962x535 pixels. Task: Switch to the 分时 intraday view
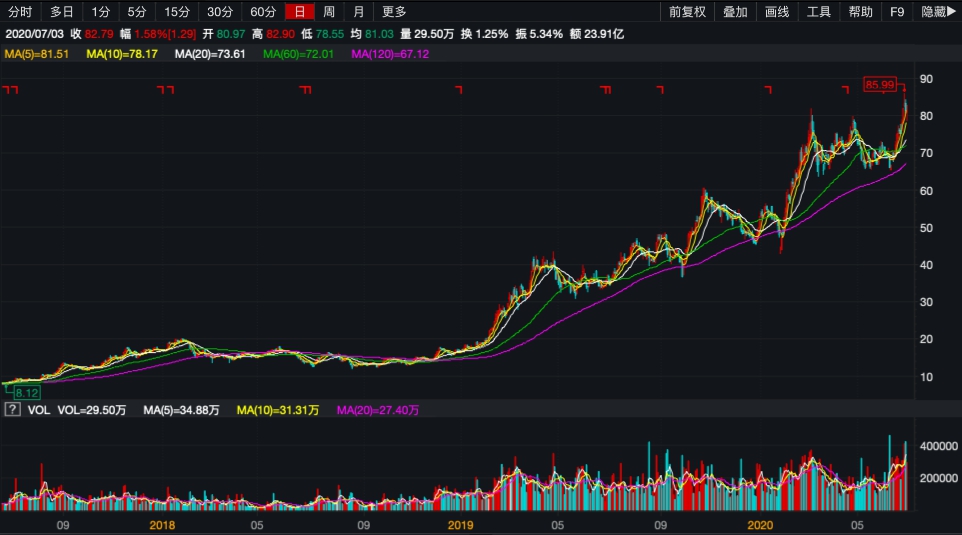coord(20,12)
